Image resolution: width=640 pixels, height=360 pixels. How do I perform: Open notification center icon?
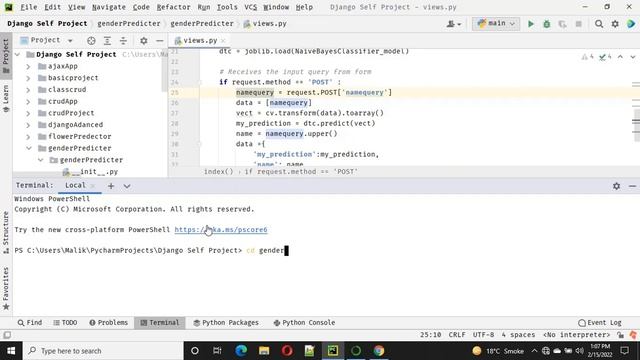coord(624,351)
